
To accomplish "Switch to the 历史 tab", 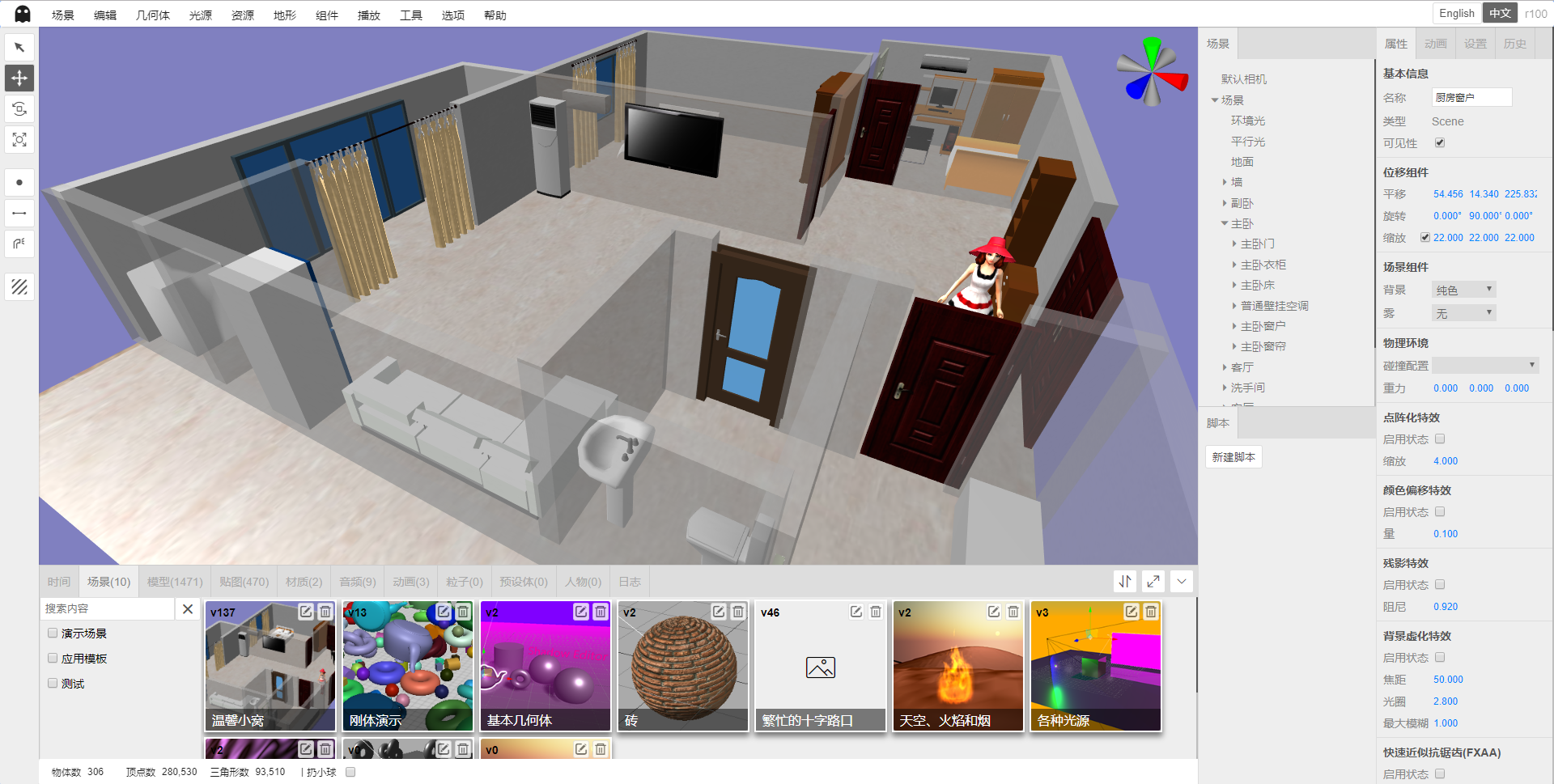I will 1515,44.
